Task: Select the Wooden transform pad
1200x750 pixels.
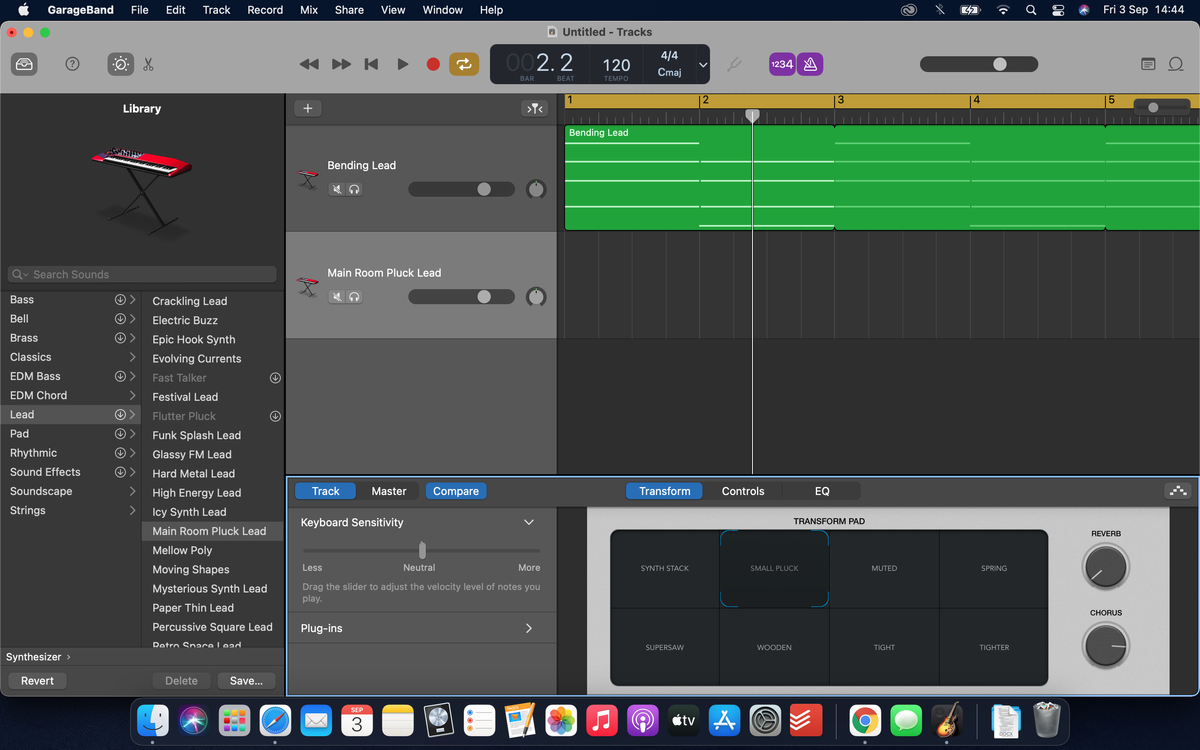Action: [x=774, y=647]
